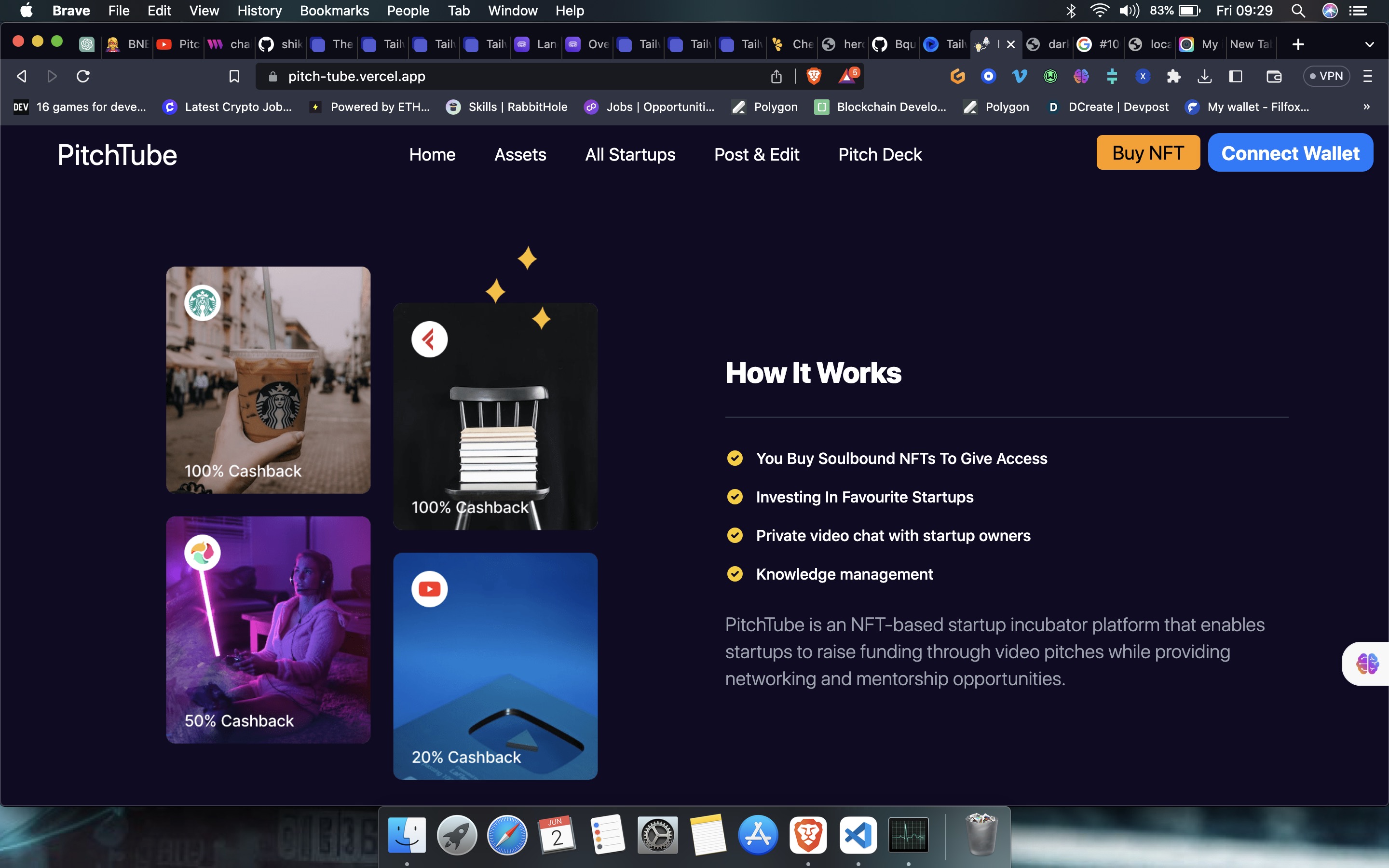Reload the current page
This screenshot has height=868, width=1389.
(83, 76)
